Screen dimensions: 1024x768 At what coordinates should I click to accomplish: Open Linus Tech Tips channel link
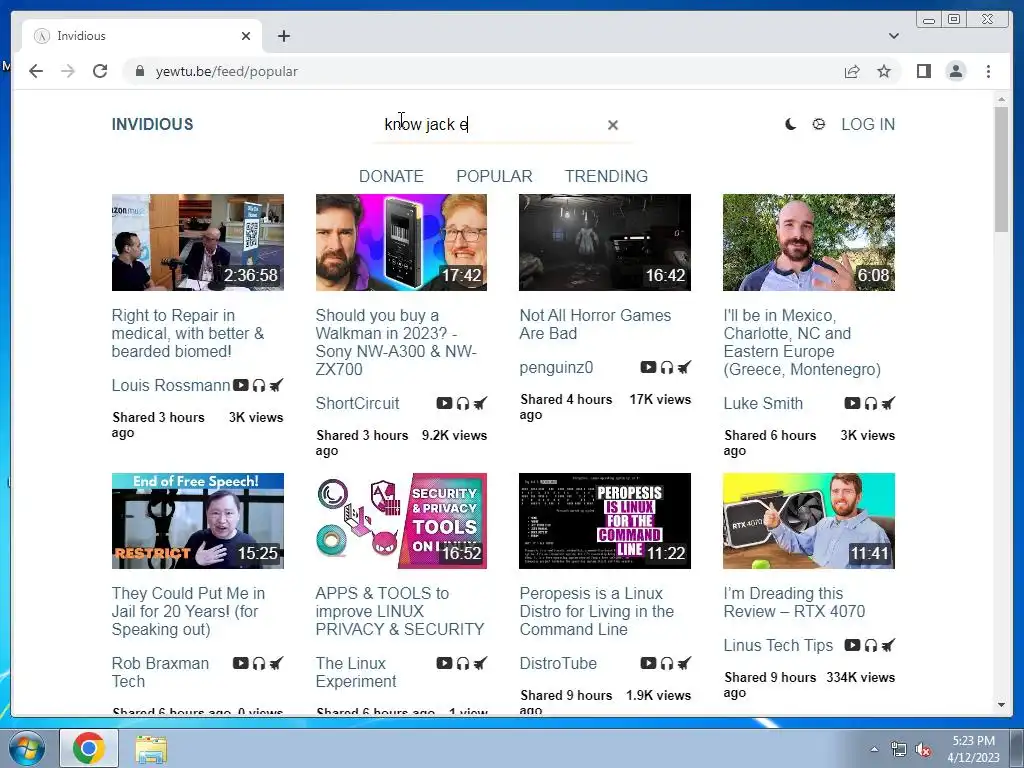pos(778,645)
